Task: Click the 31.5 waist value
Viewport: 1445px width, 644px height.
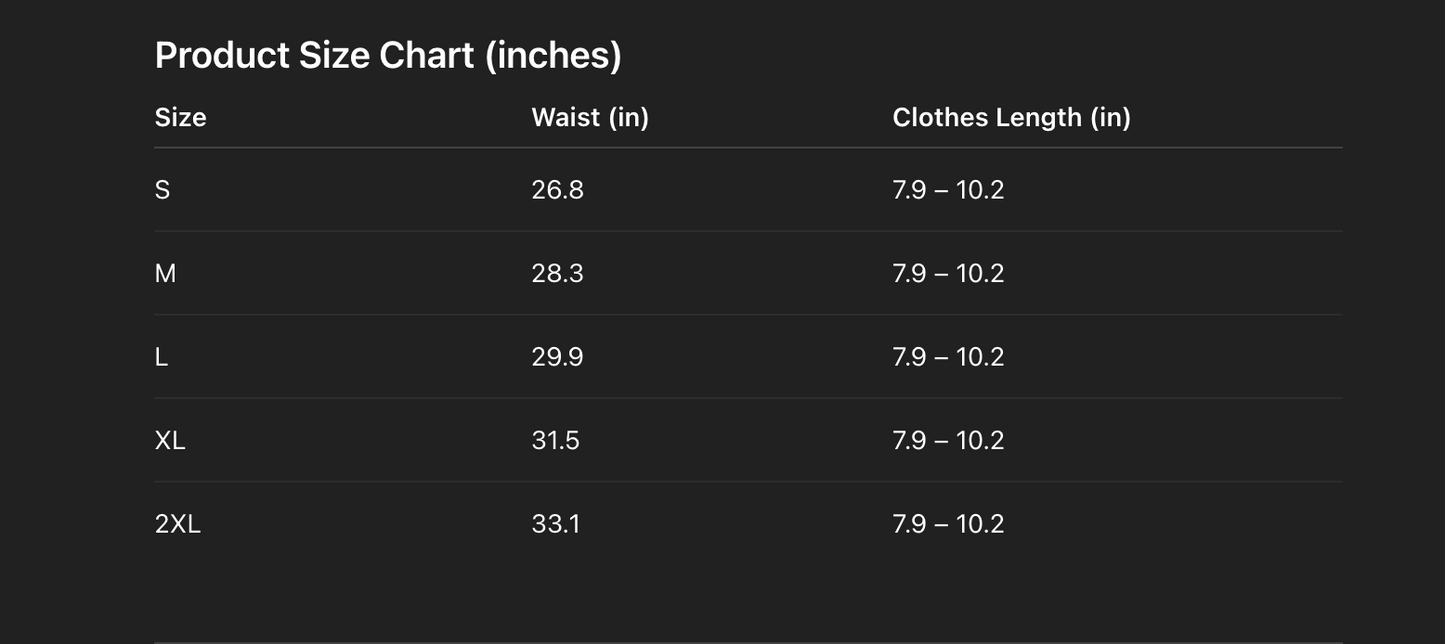Action: pyautogui.click(x=555, y=440)
